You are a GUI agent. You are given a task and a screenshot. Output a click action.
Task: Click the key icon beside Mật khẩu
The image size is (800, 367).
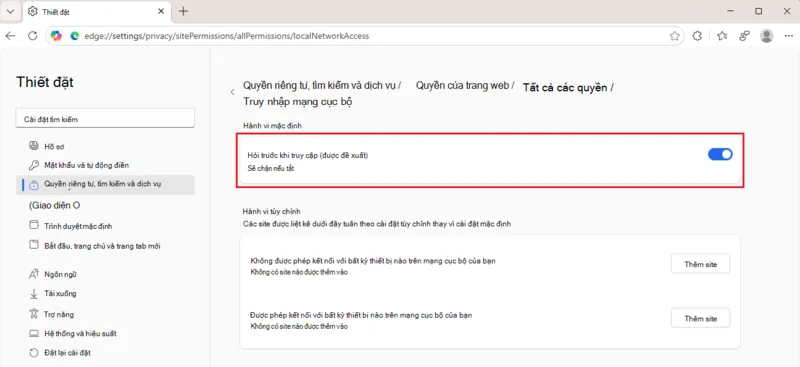point(34,165)
